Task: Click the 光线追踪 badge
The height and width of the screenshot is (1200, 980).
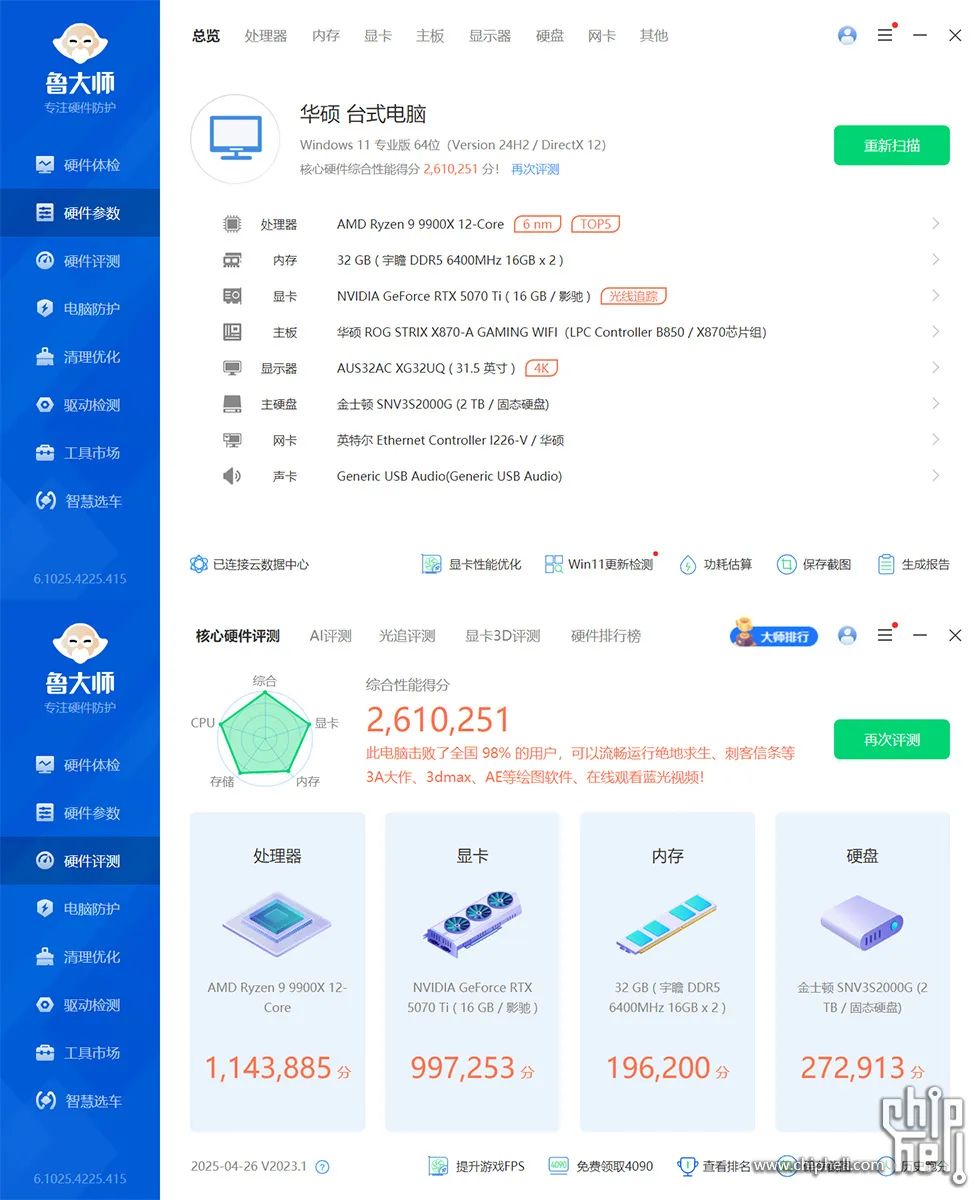Action: tap(634, 296)
